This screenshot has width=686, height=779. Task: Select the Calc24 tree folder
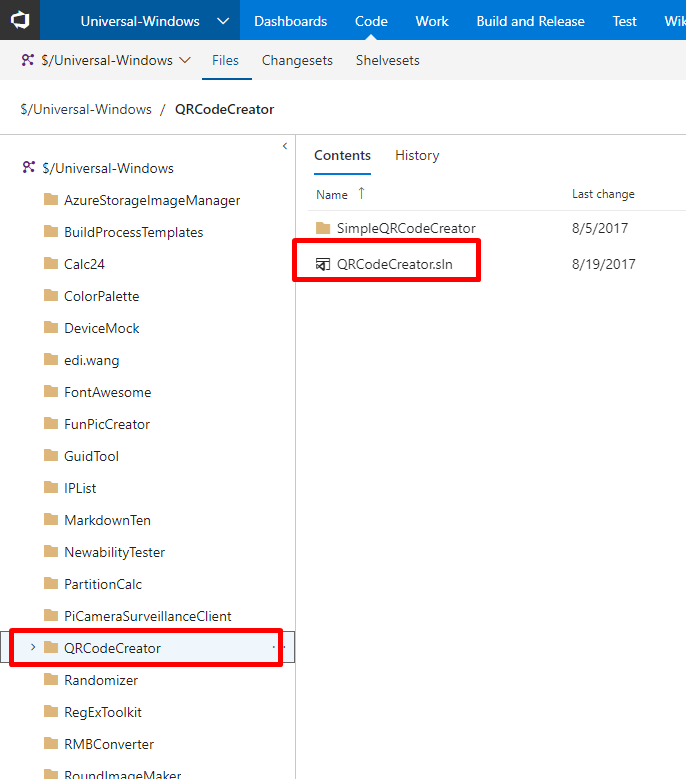84,264
